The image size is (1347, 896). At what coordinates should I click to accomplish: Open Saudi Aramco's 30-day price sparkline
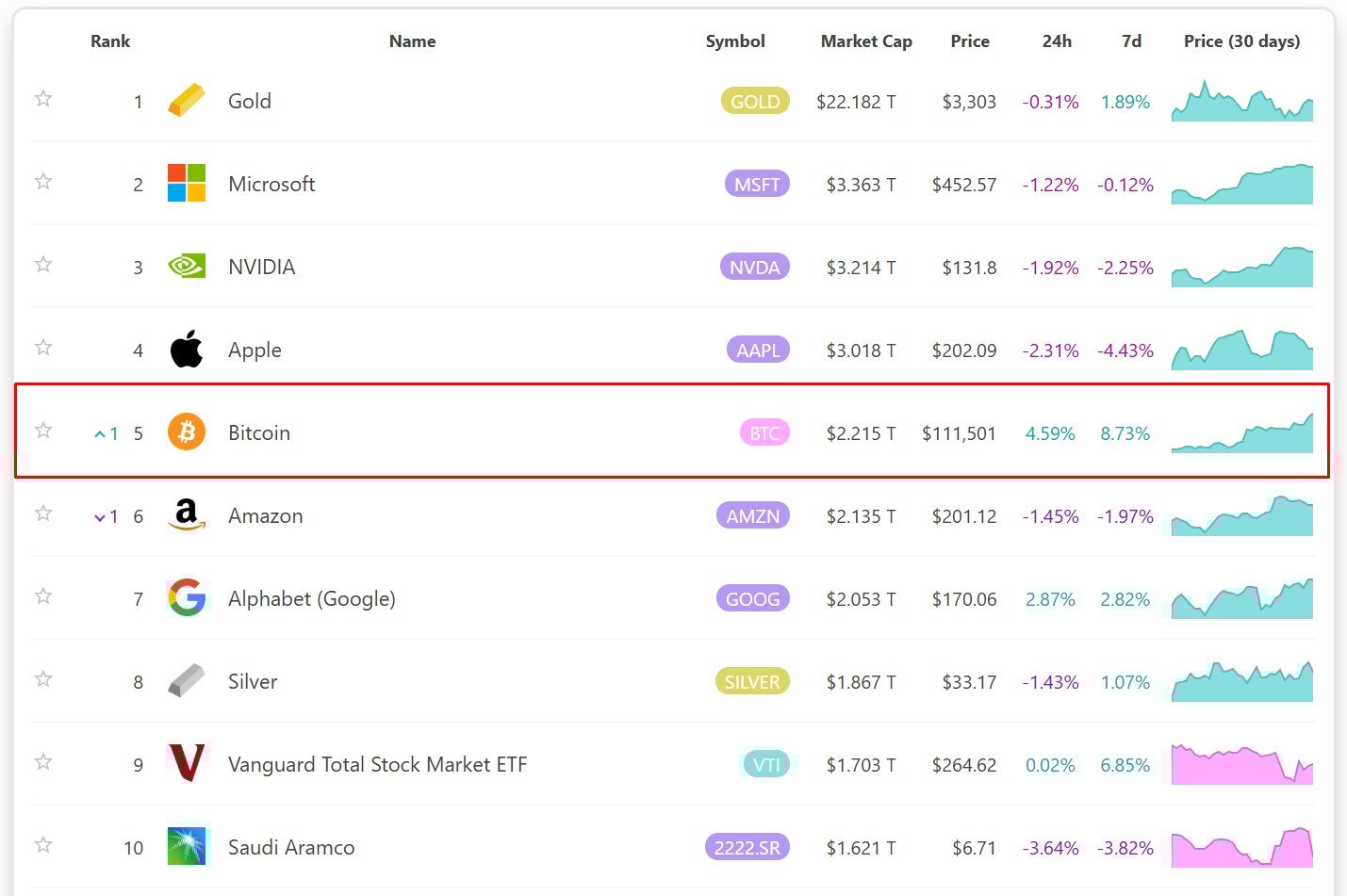click(x=1242, y=847)
